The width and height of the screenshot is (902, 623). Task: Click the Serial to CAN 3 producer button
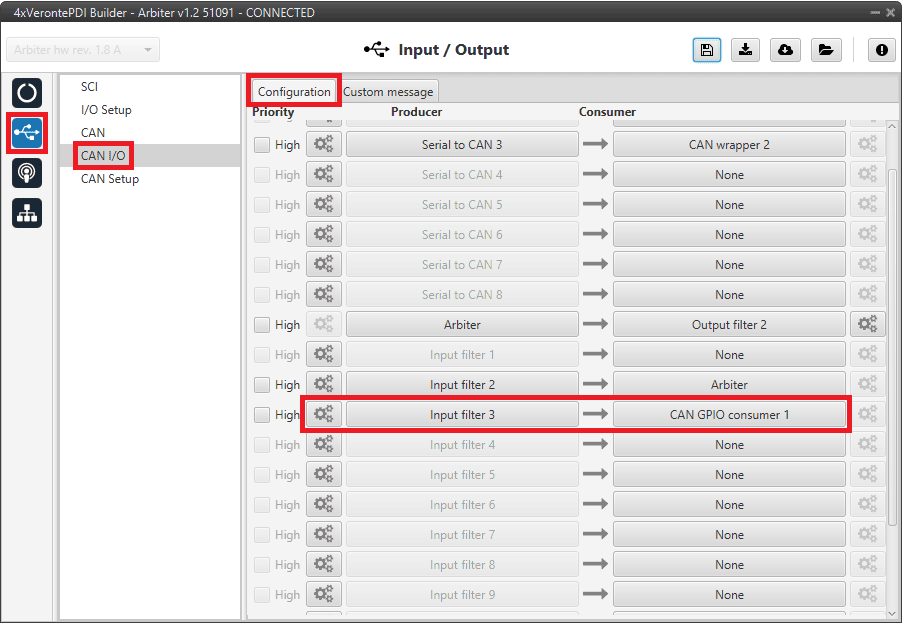(462, 144)
